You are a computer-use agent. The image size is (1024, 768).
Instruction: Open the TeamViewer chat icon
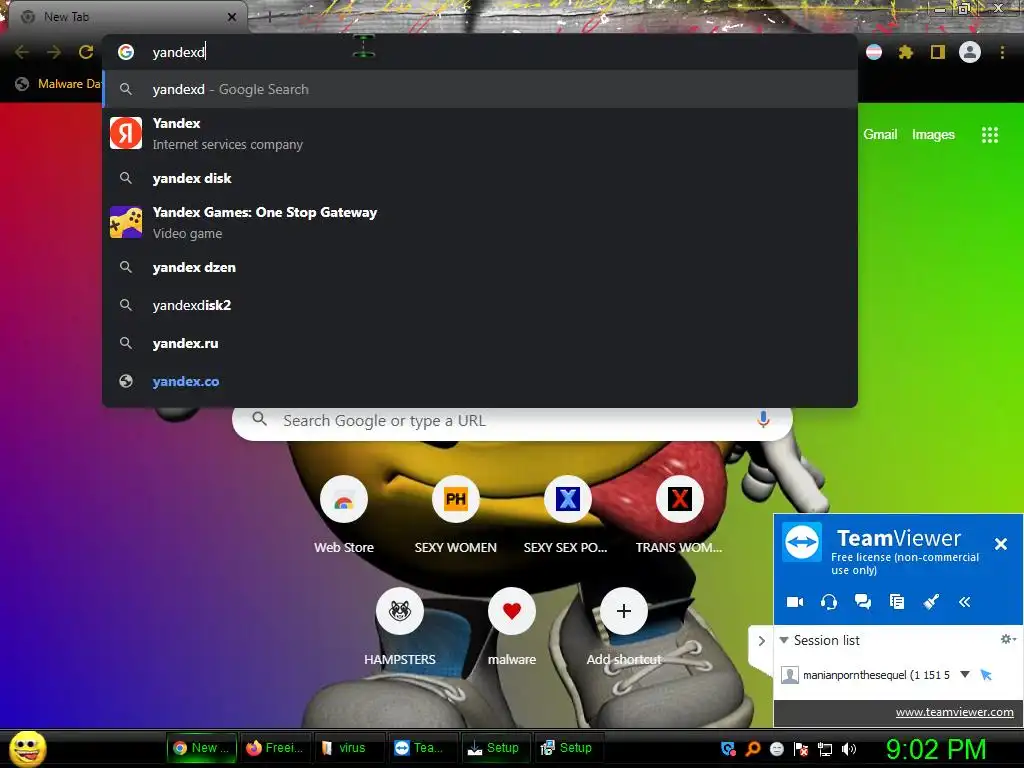click(x=863, y=601)
